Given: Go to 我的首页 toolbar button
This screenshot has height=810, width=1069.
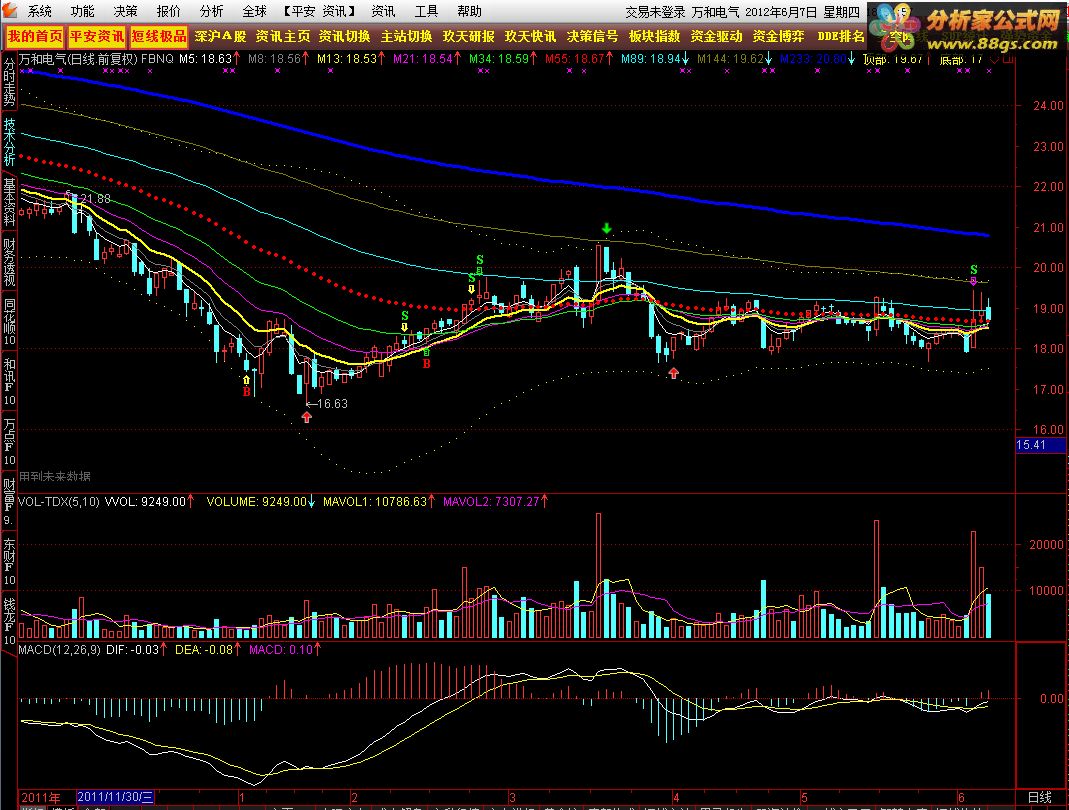Looking at the screenshot, I should [x=35, y=36].
